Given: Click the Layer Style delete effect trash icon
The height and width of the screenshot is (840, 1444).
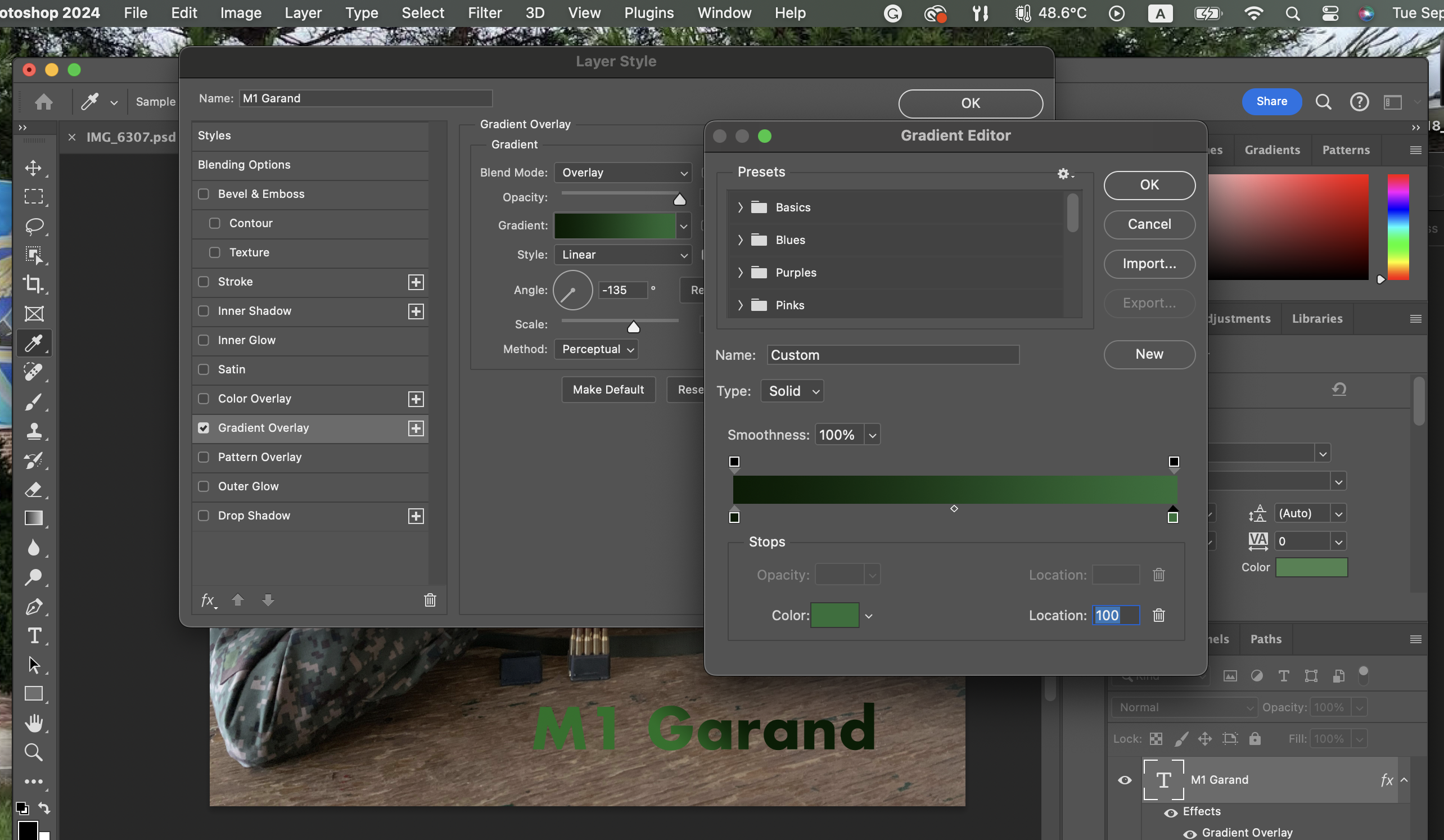Looking at the screenshot, I should pyautogui.click(x=430, y=600).
